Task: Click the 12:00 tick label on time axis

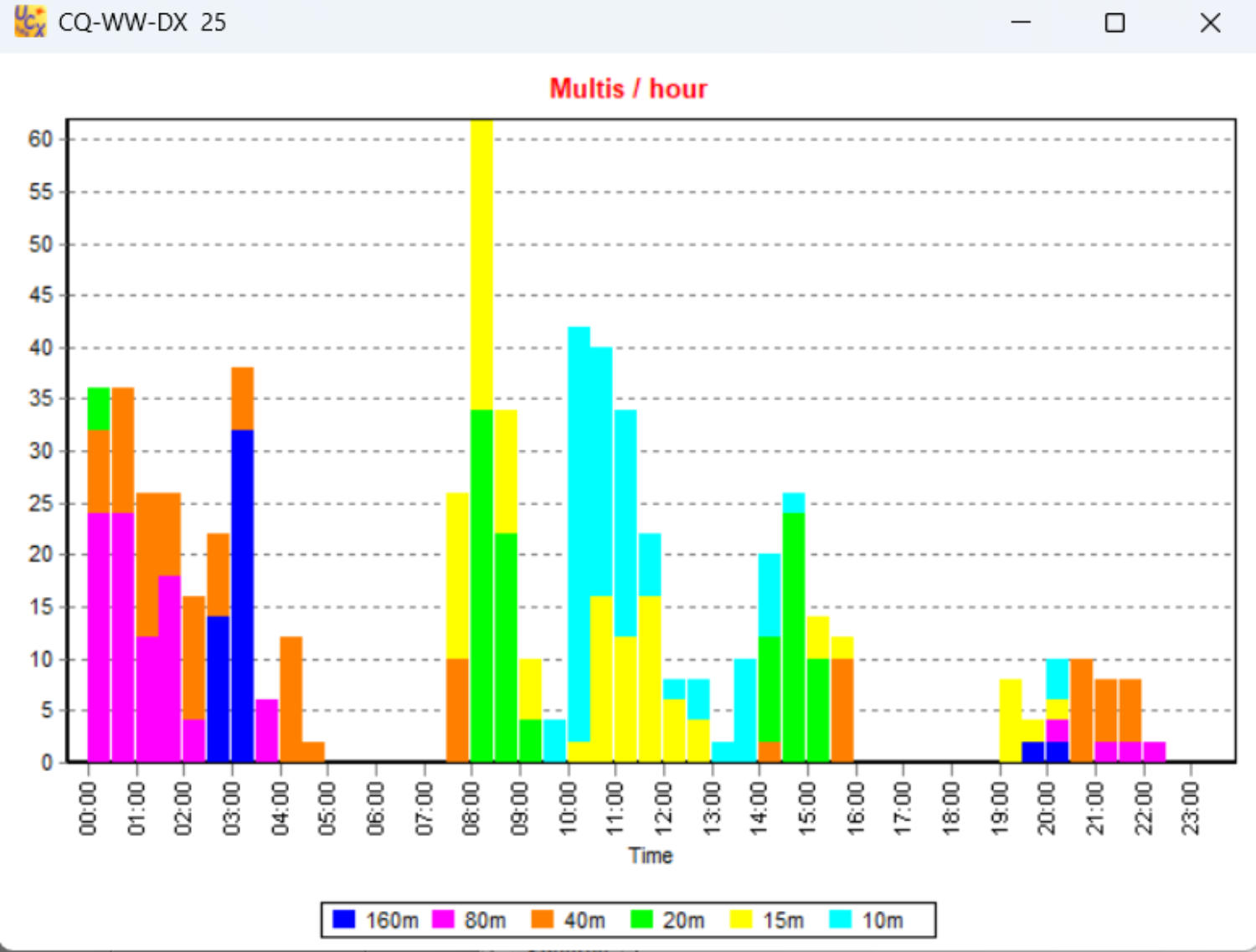Action: point(664,809)
